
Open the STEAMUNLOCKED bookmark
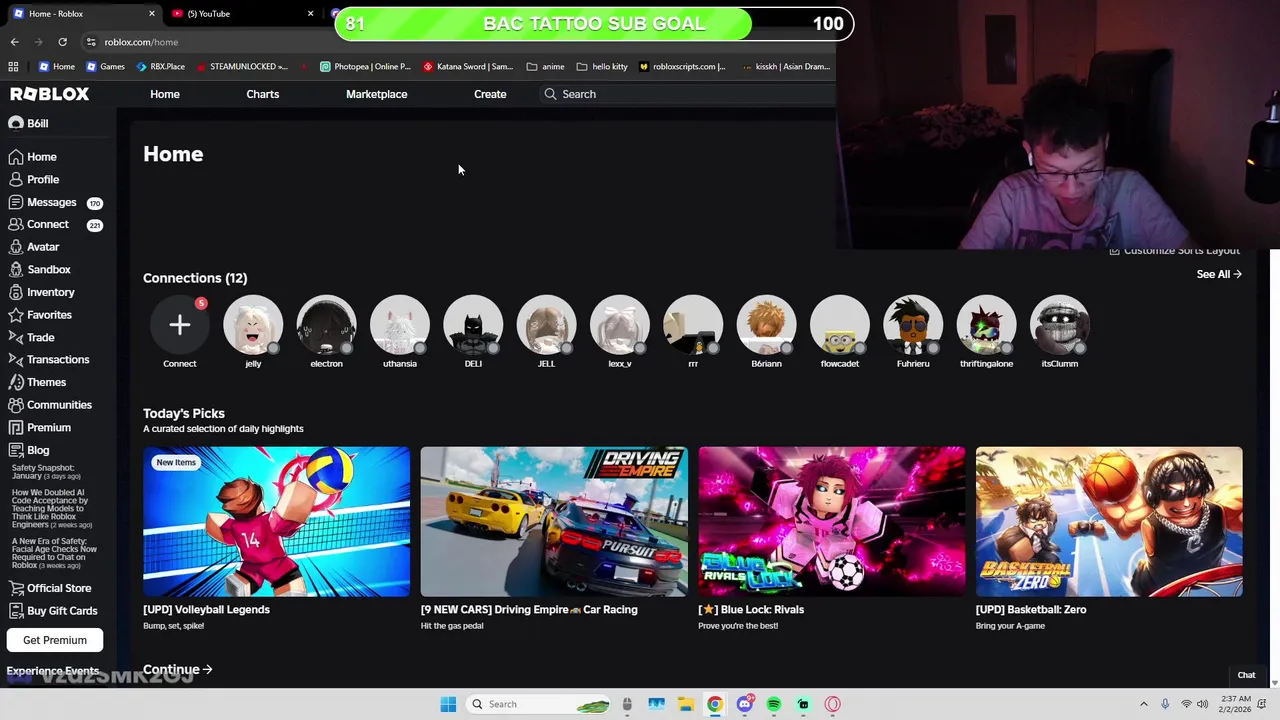(242, 67)
